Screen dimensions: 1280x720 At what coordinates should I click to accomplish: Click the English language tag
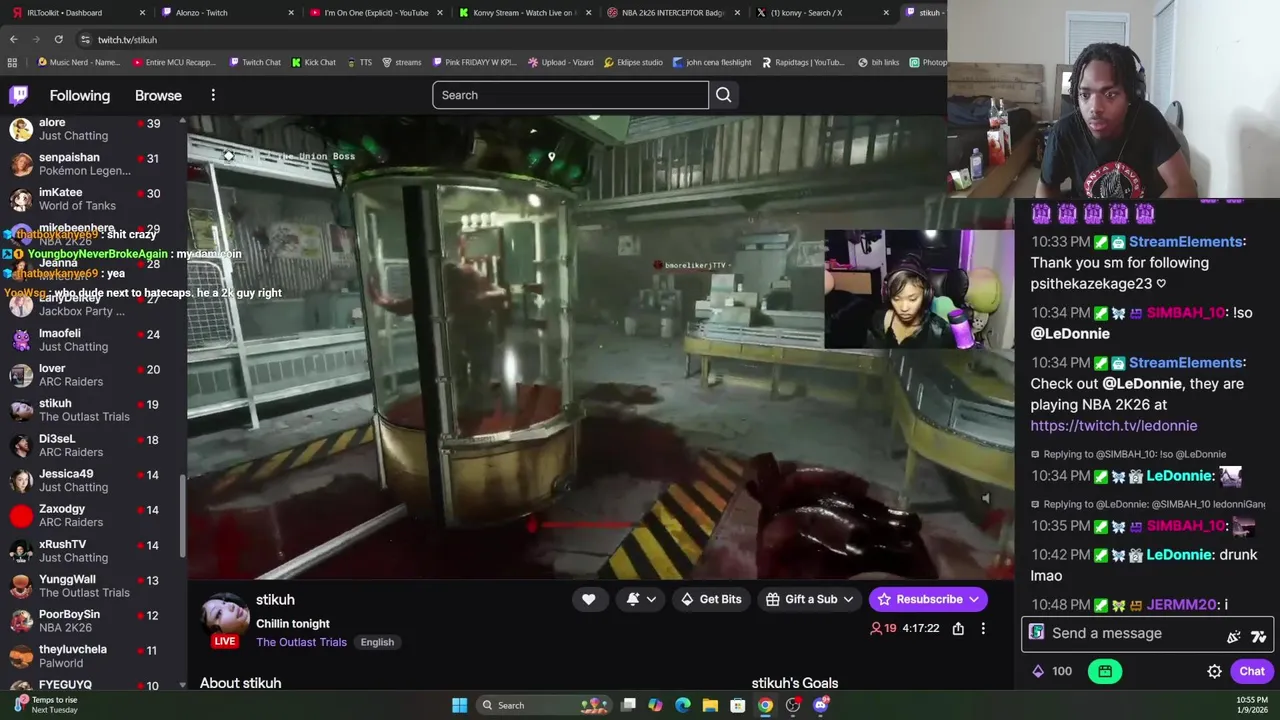(377, 642)
